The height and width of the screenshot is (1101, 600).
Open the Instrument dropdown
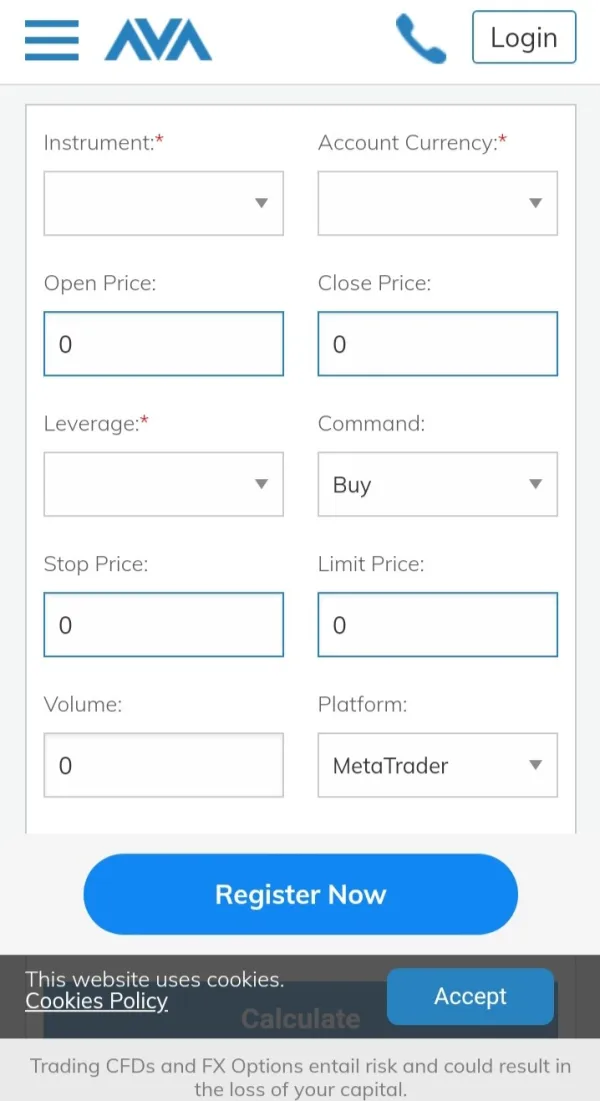click(x=163, y=203)
